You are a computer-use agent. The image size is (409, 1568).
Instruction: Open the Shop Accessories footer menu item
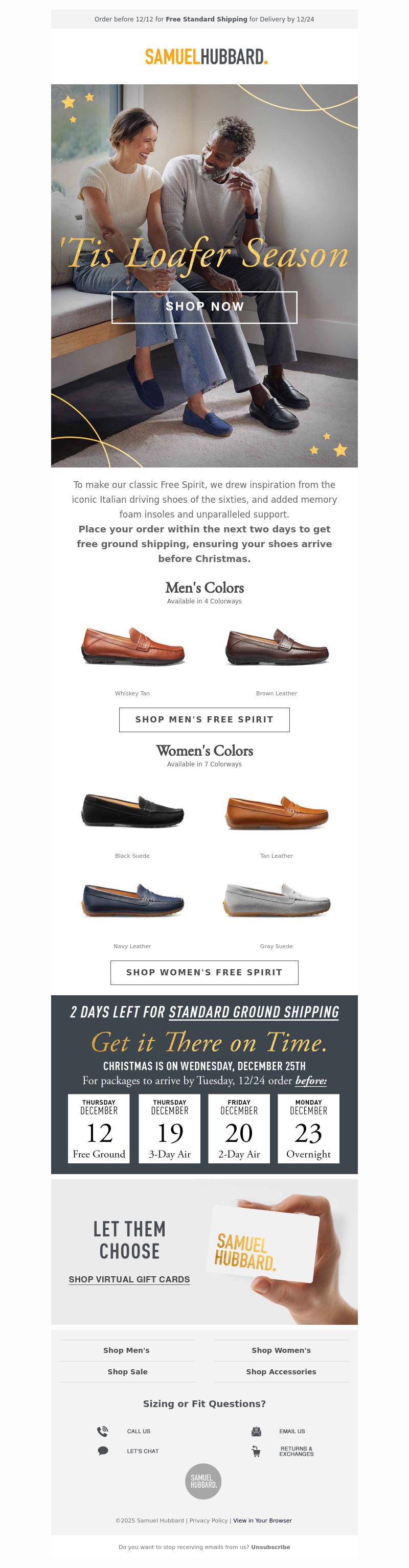click(x=281, y=1371)
